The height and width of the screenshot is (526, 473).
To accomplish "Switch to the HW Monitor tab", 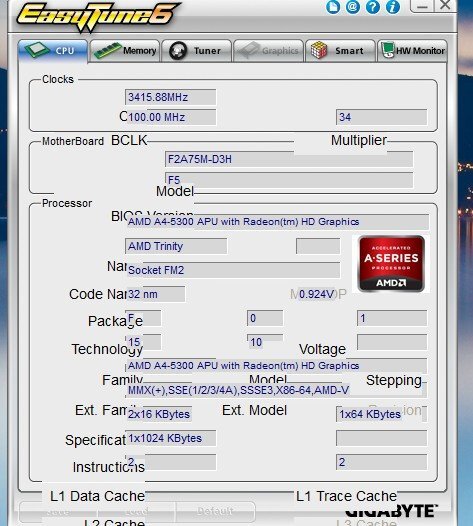I will (x=412, y=51).
